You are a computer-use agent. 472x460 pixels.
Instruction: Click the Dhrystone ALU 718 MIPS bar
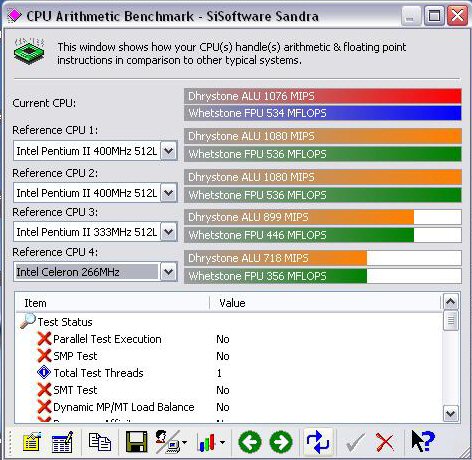tap(323, 258)
